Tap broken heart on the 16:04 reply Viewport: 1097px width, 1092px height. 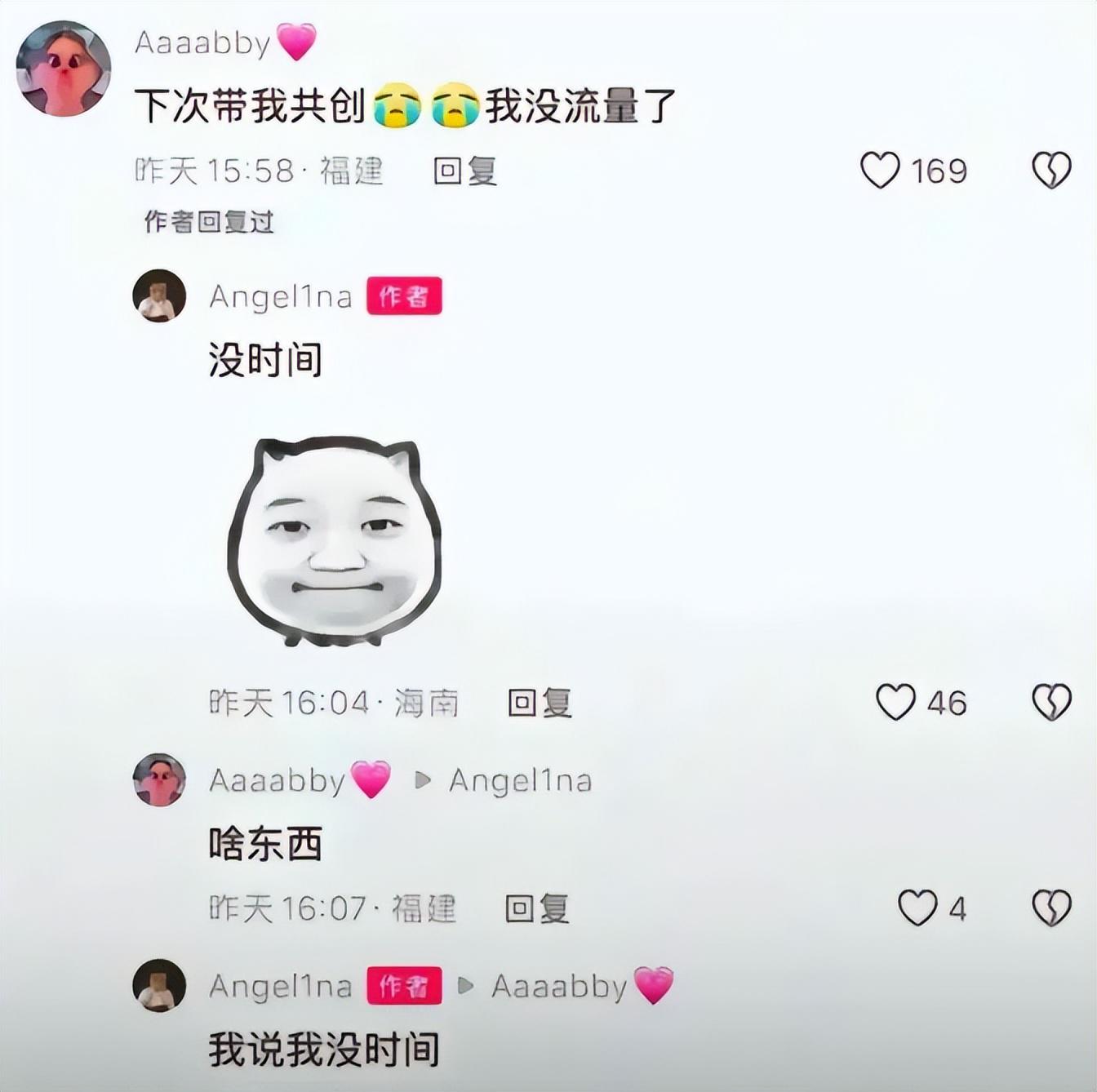[1051, 702]
